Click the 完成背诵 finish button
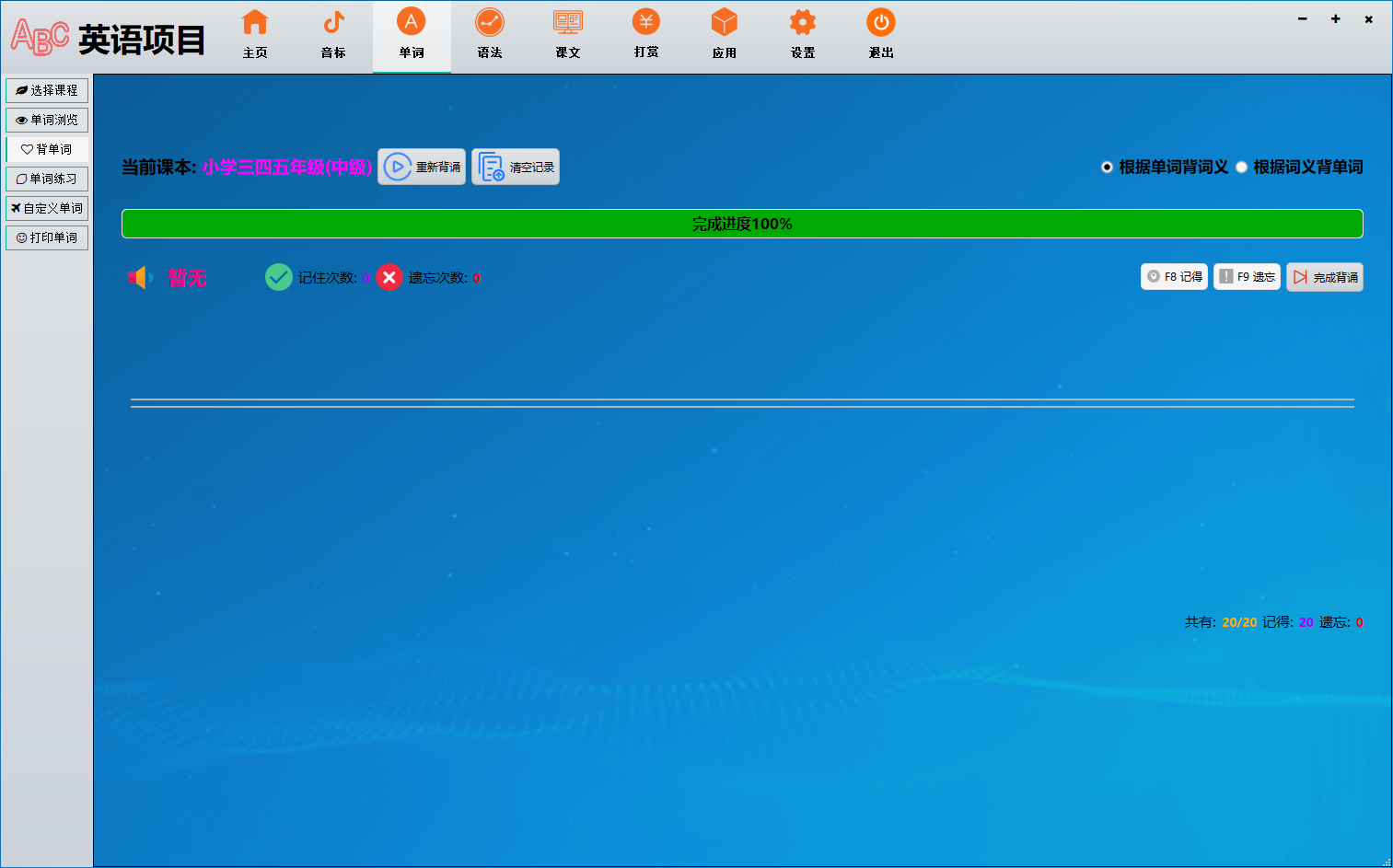Image resolution: width=1393 pixels, height=868 pixels. 1325,277
